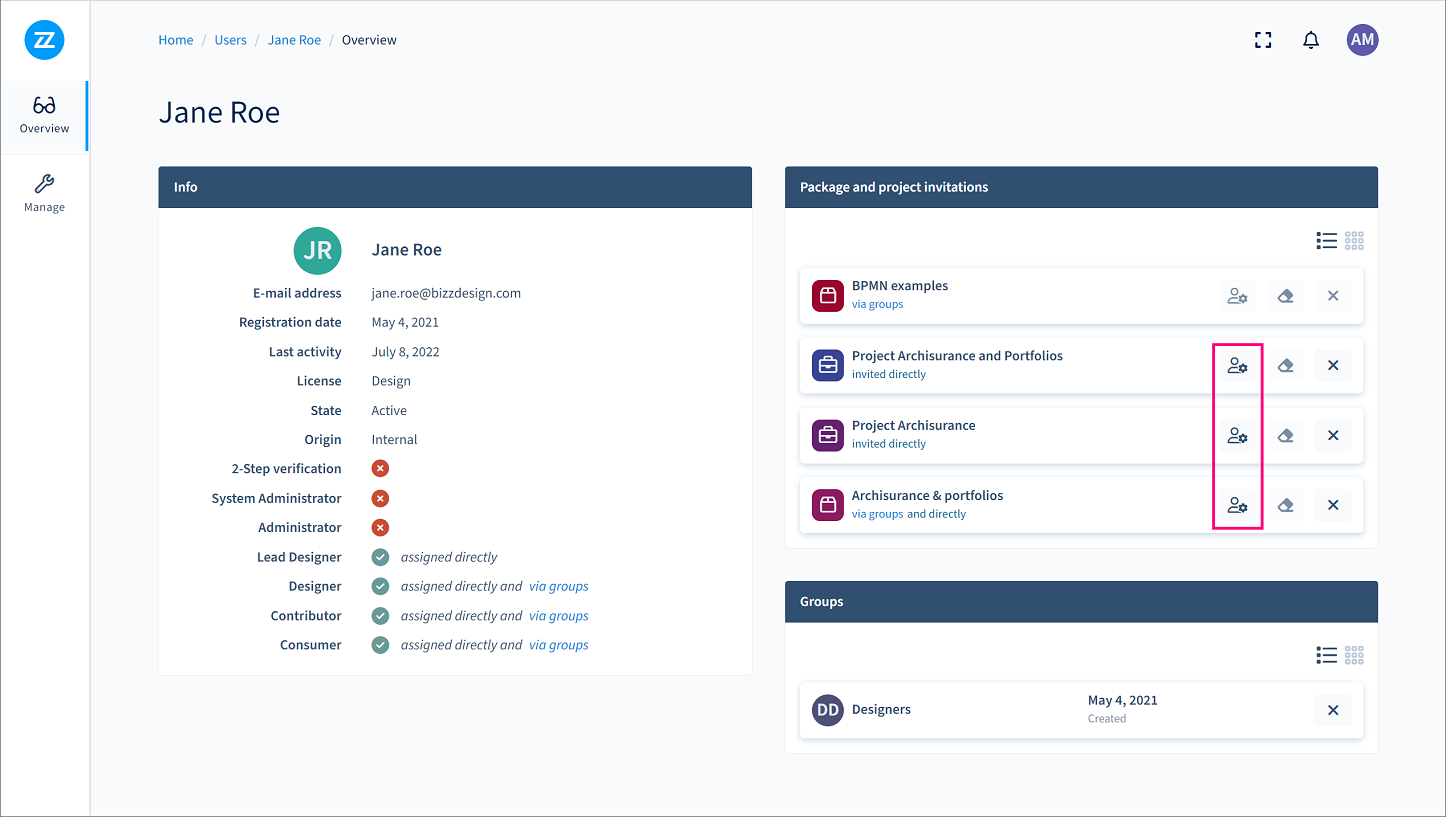Remove Project Archisurance and Portfolios with X
The width and height of the screenshot is (1446, 817).
pyautogui.click(x=1333, y=366)
